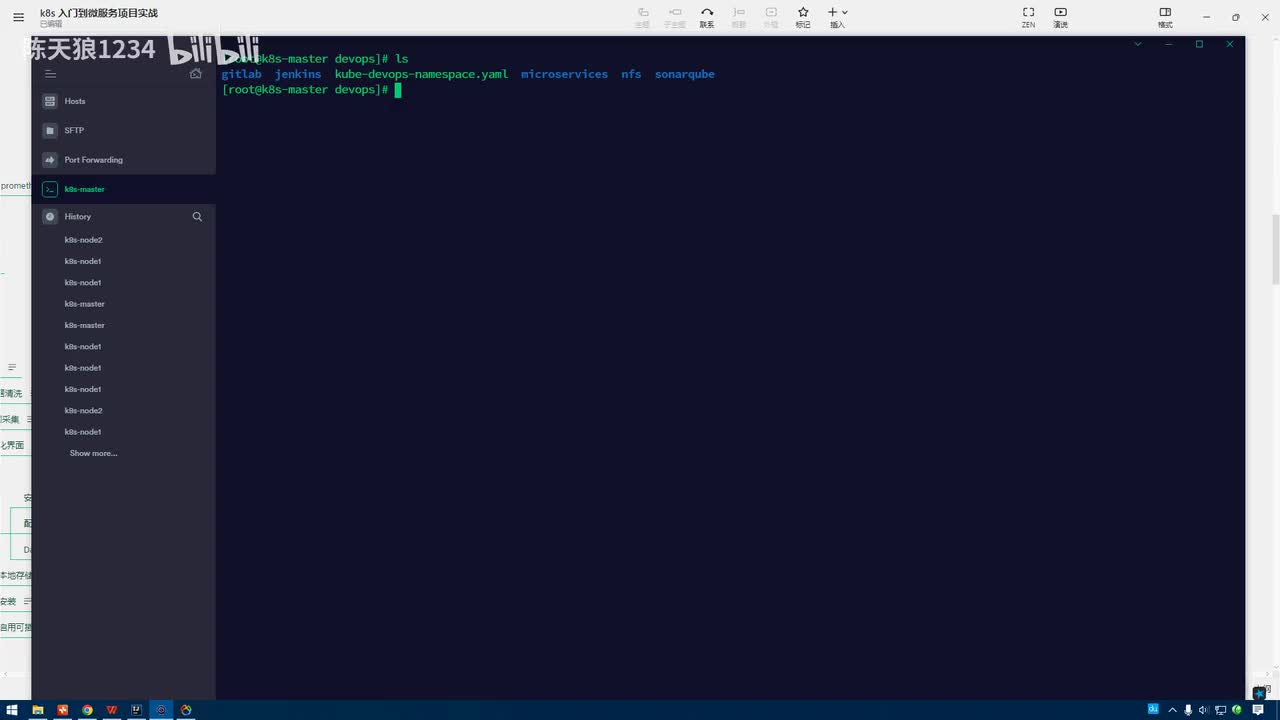The image size is (1280, 720).
Task: Click the Hosts icon in sidebar
Action: point(50,101)
